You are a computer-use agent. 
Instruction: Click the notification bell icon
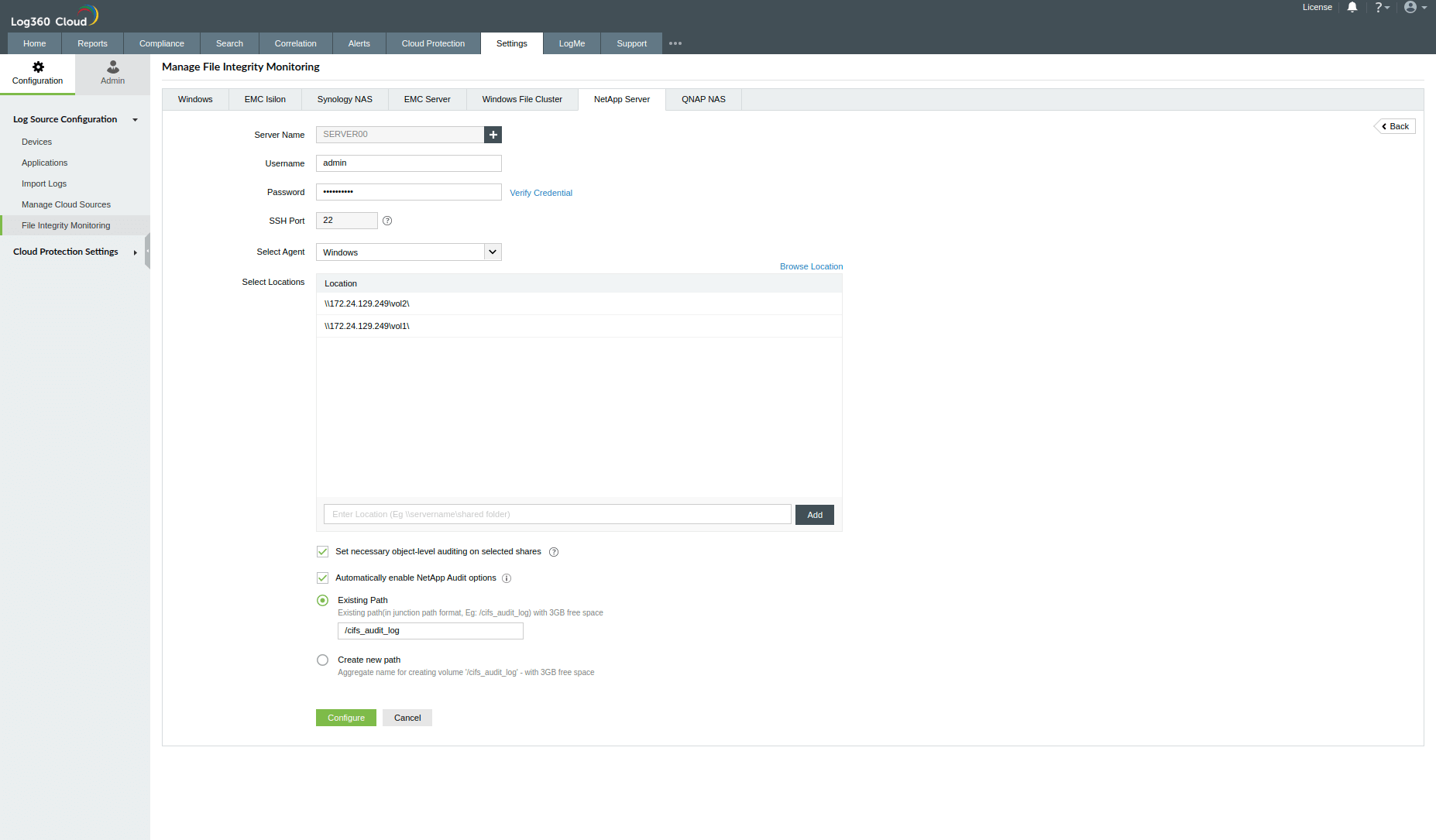pyautogui.click(x=1352, y=7)
